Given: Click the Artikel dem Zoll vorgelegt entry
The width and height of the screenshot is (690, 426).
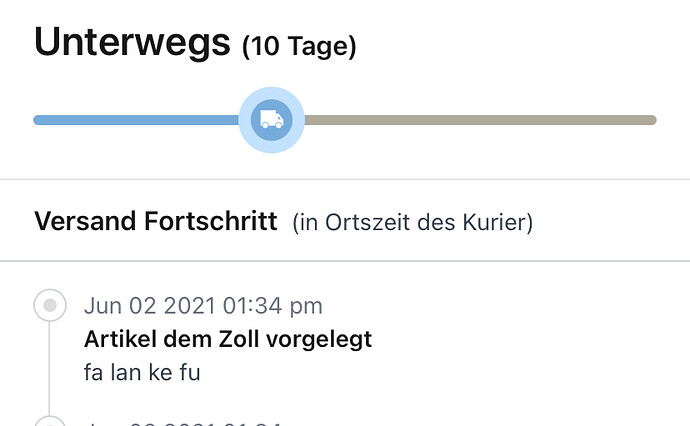Looking at the screenshot, I should (x=228, y=340).
